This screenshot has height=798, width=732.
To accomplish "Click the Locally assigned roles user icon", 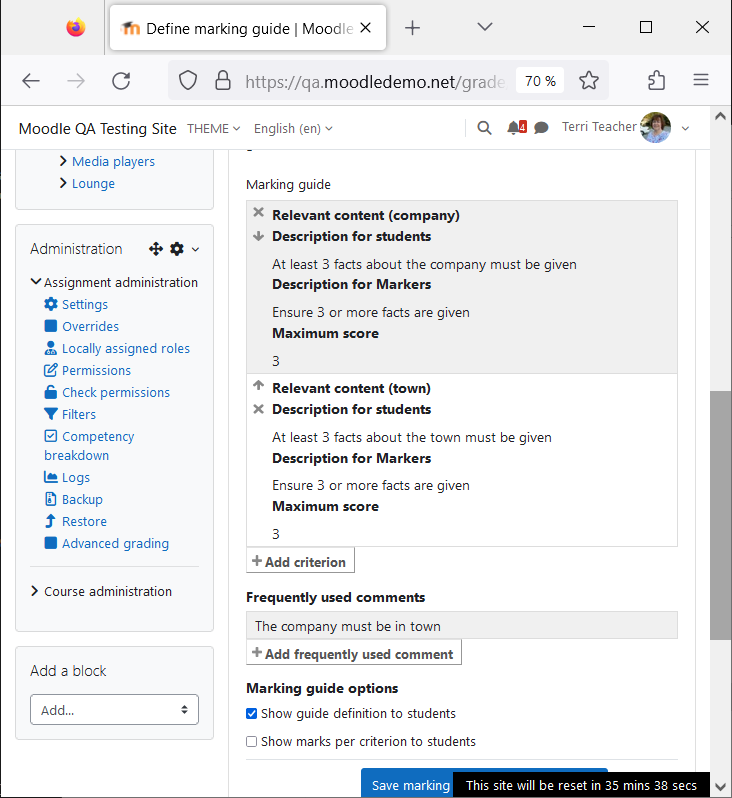I will (x=50, y=348).
